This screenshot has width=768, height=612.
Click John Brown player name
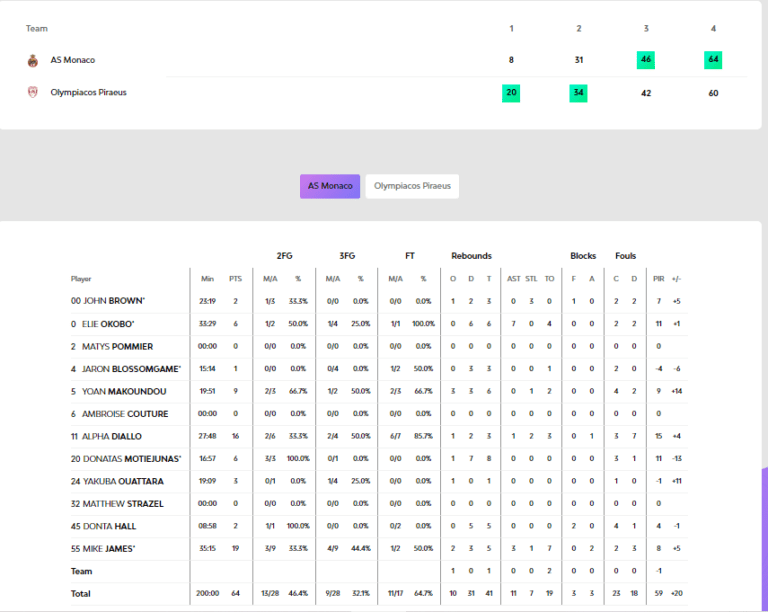click(x=114, y=301)
